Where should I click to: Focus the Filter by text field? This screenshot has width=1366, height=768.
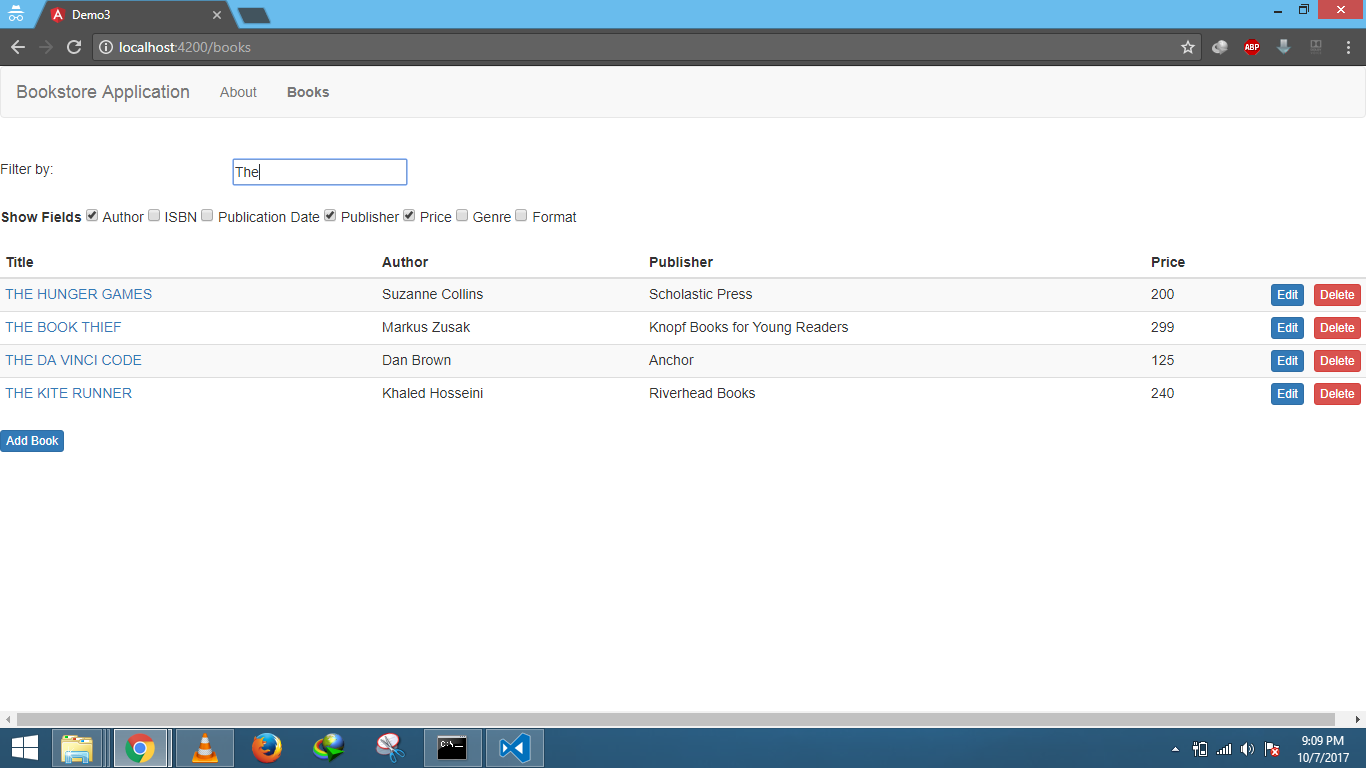320,172
